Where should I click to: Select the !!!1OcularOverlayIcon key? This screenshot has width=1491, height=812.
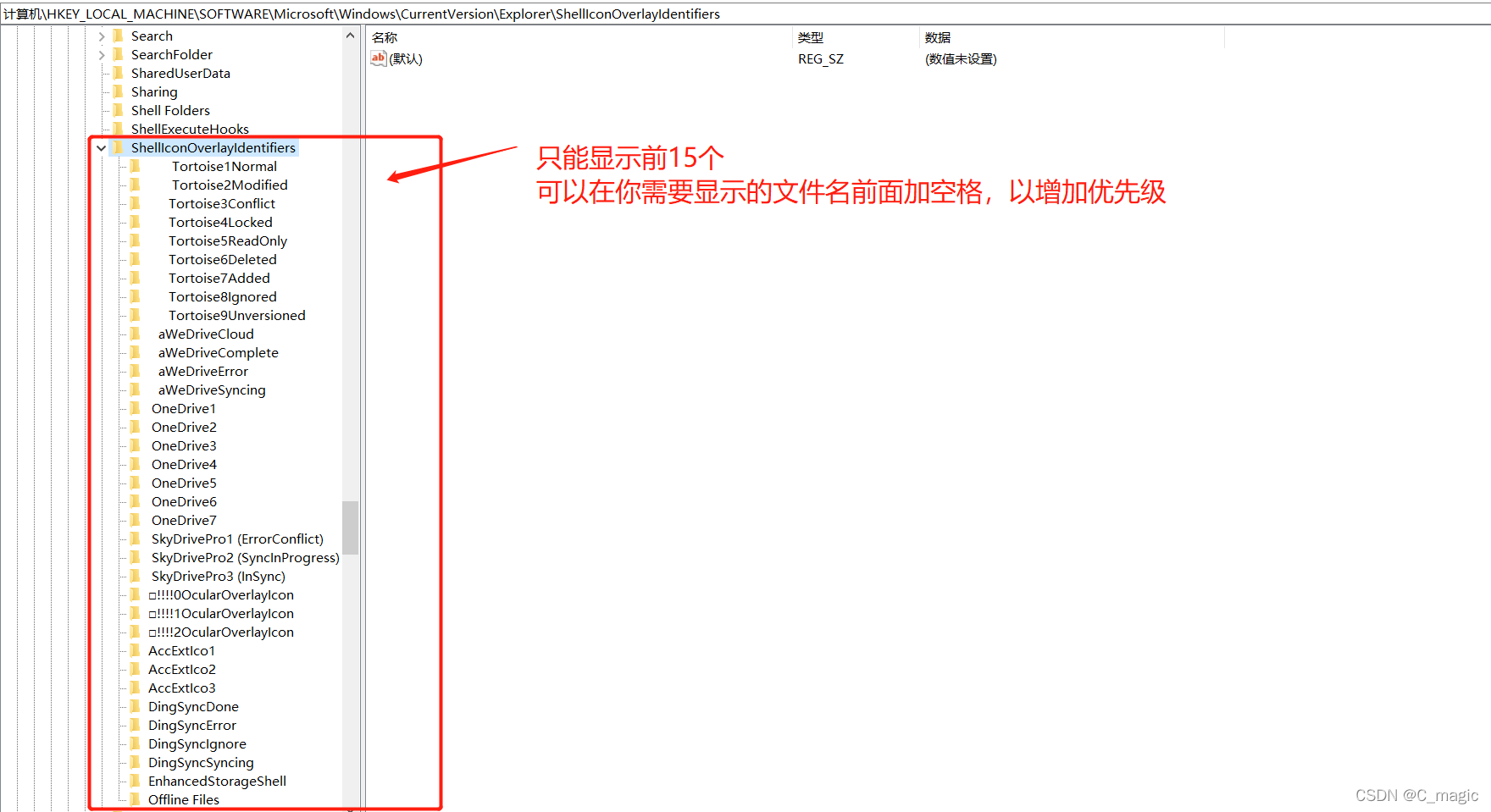(221, 613)
